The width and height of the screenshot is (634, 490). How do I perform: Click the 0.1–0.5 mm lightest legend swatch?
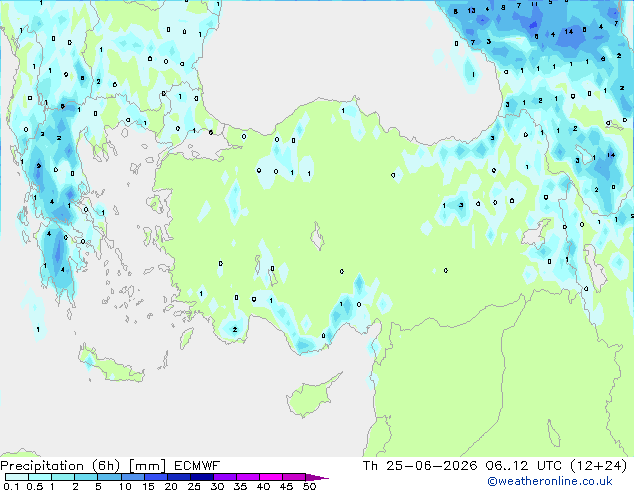coord(17,477)
